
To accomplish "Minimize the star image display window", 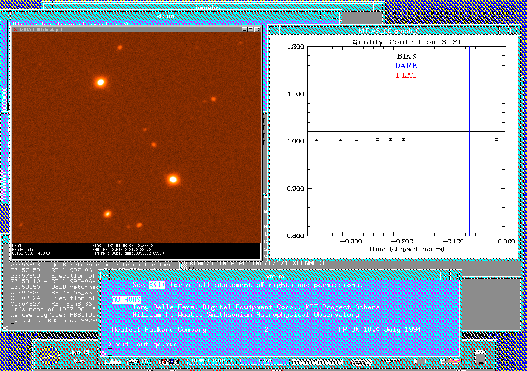I will (x=245, y=30).
